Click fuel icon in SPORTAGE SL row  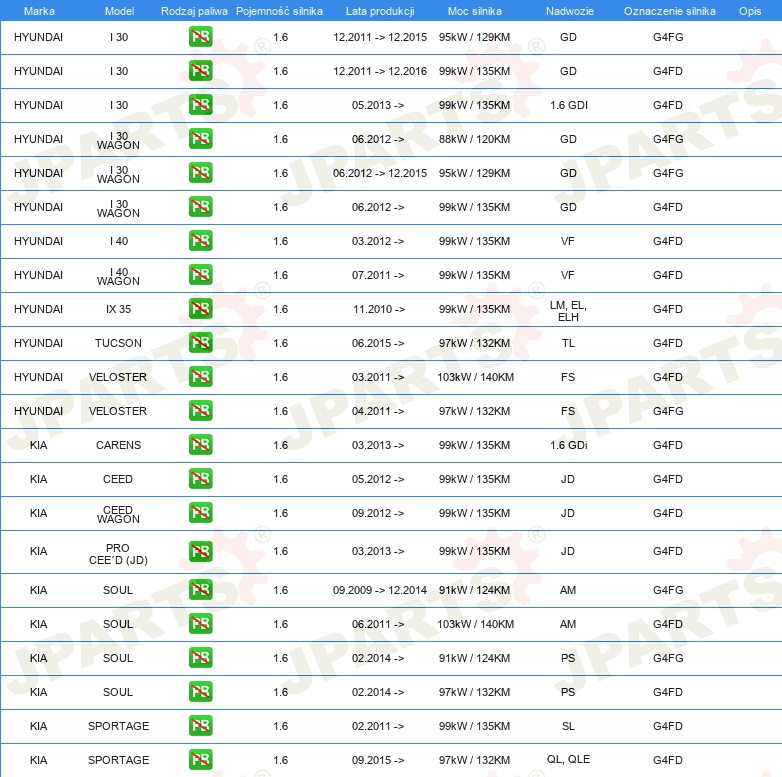200,726
